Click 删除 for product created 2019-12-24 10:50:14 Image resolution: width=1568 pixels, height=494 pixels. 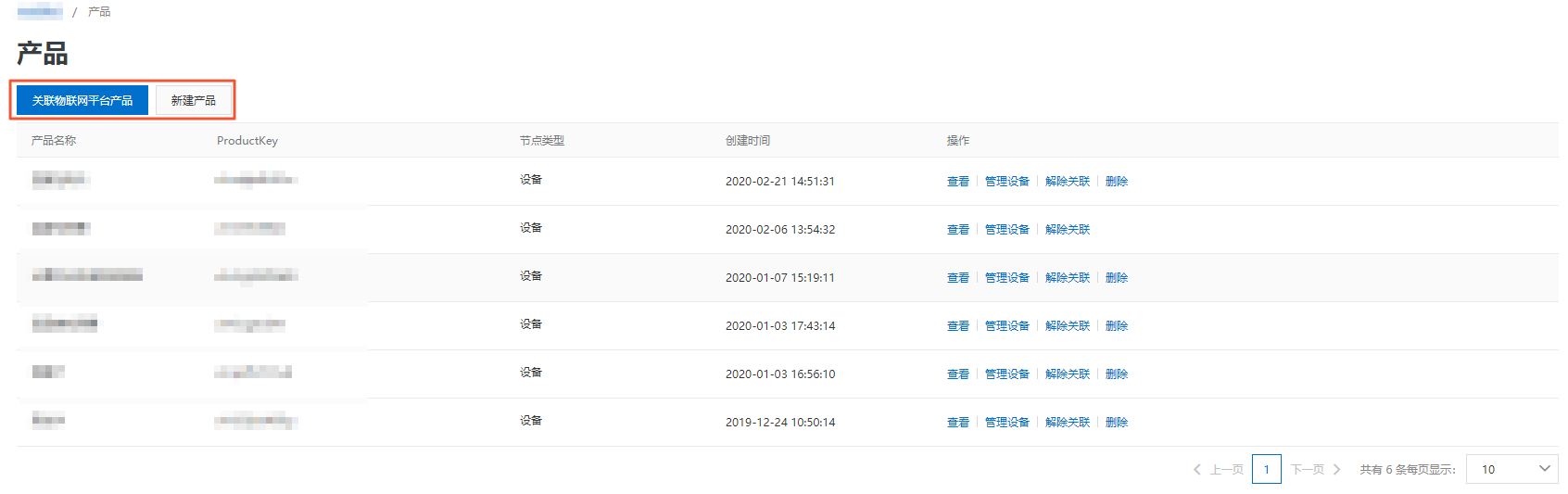click(x=1117, y=423)
